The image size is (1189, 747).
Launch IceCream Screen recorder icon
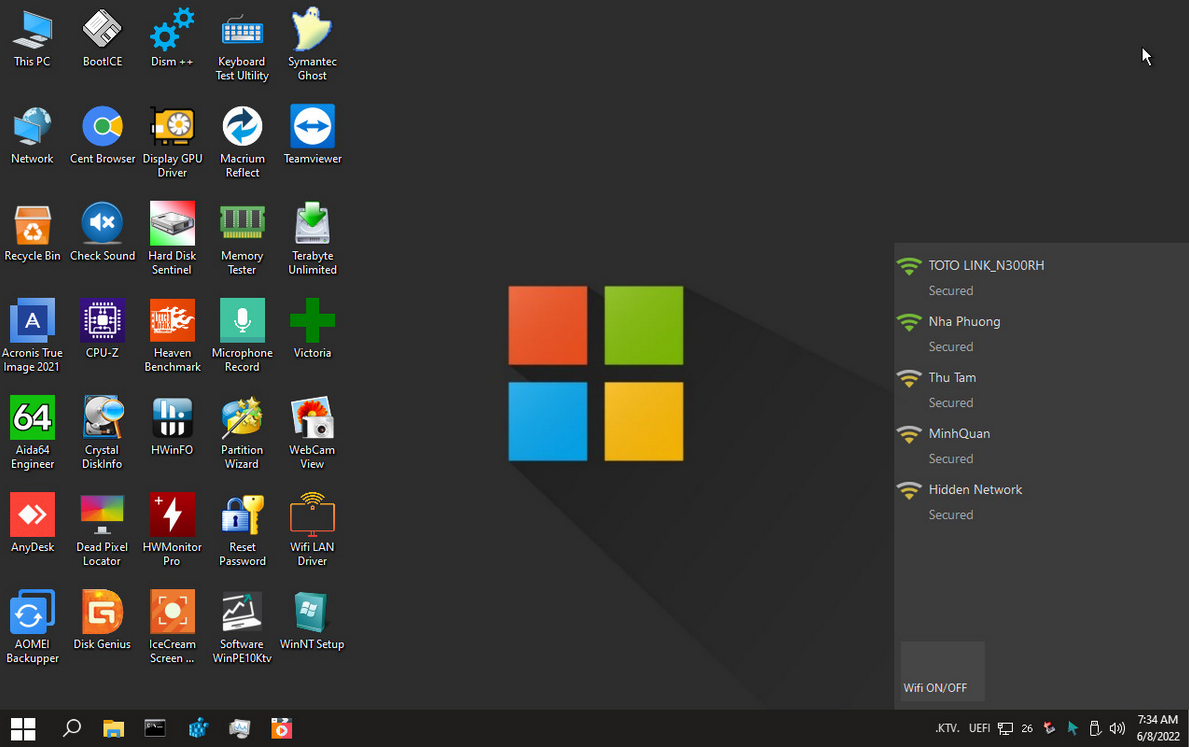(x=172, y=627)
